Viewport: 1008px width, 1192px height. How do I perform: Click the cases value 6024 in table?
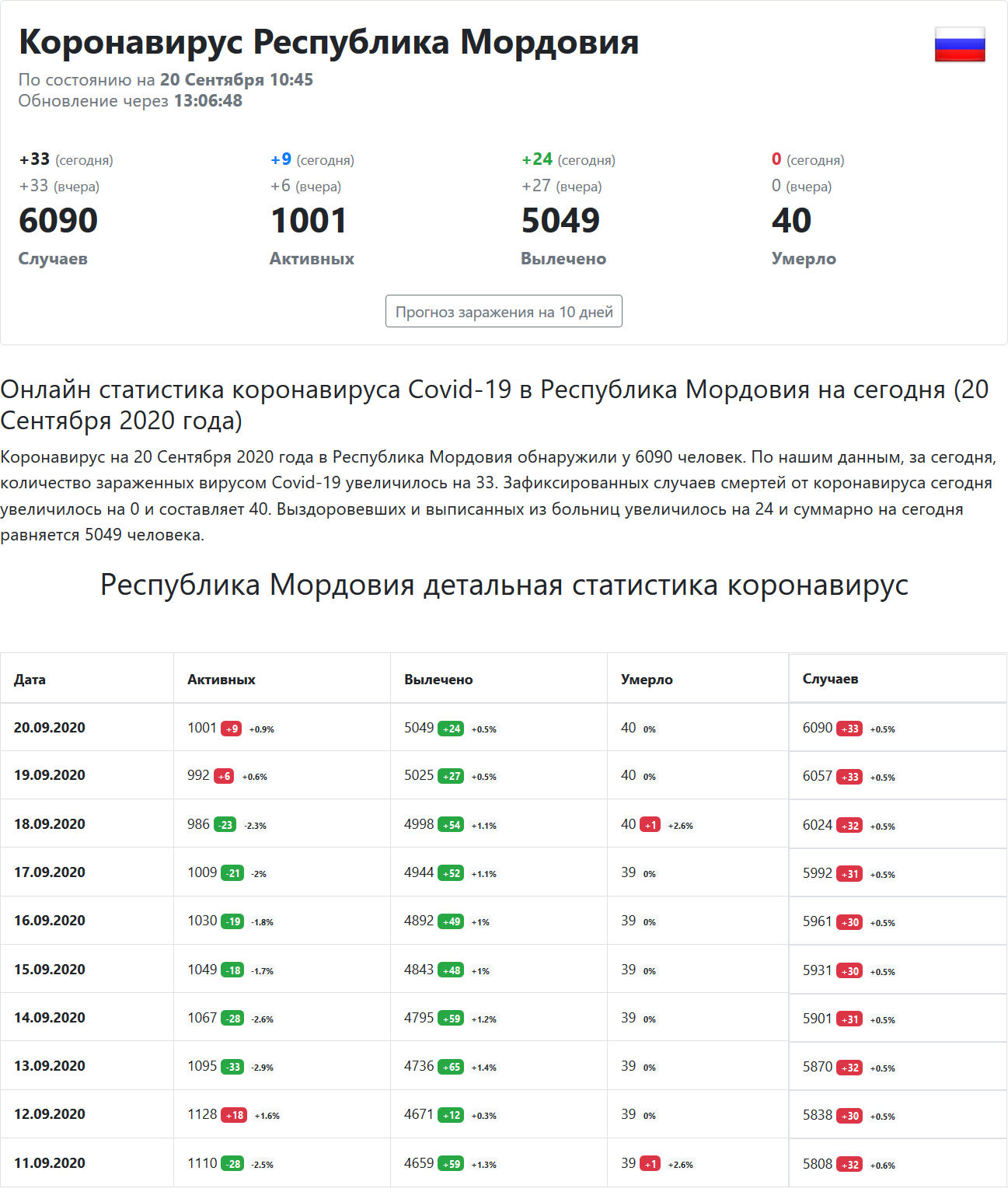pos(818,824)
